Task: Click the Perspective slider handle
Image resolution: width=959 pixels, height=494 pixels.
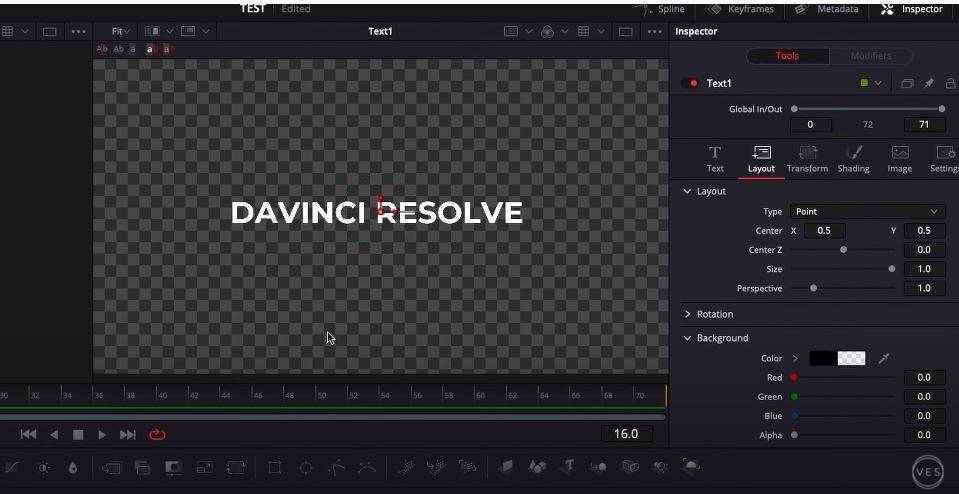Action: tap(813, 288)
